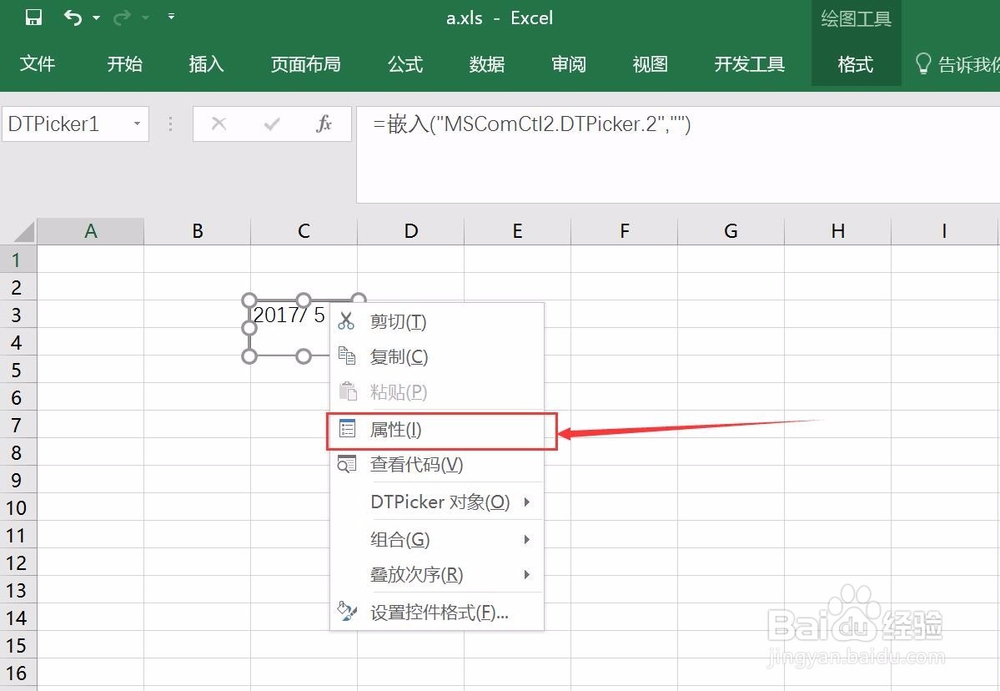Click the formula bar Enter checkmark icon

click(272, 124)
